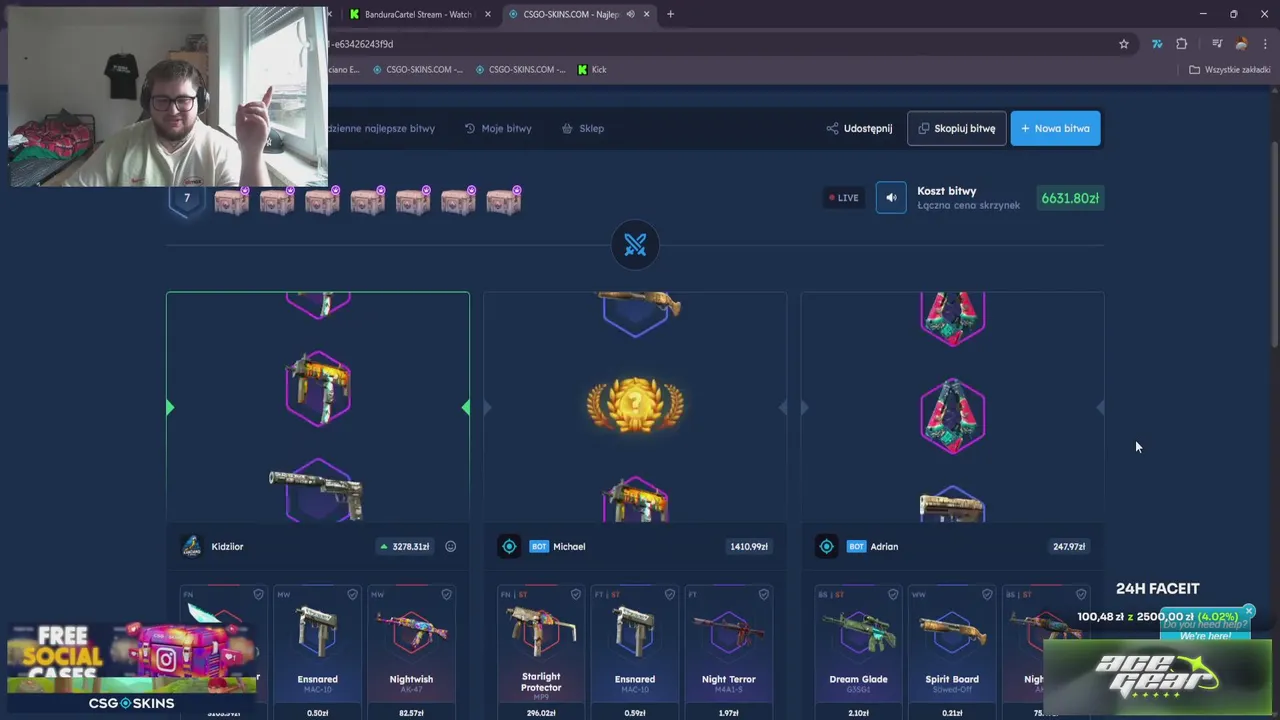Click the Koszt bitwy label
Viewport: 1280px width, 720px height.
946,190
